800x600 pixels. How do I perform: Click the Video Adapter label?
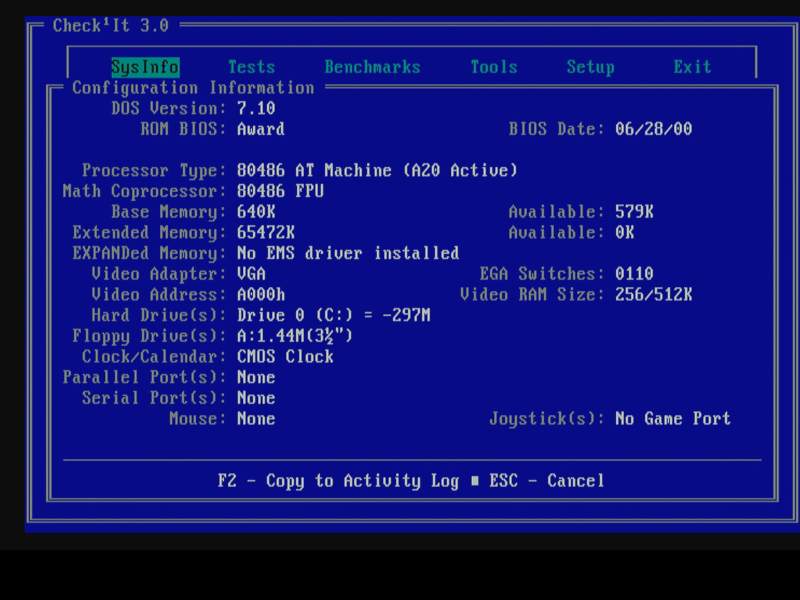[x=159, y=274]
